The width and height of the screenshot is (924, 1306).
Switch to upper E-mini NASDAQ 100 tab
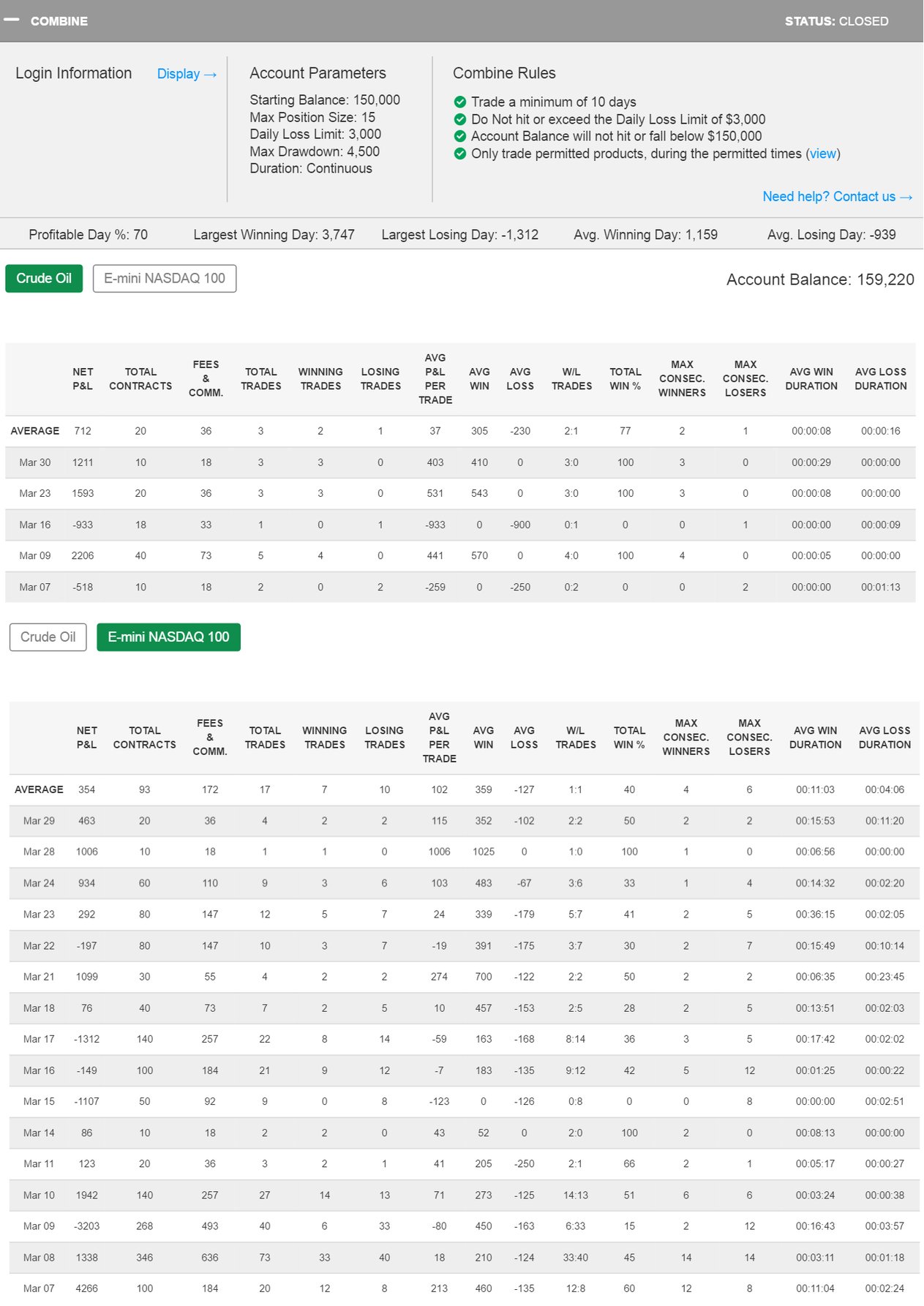point(165,279)
